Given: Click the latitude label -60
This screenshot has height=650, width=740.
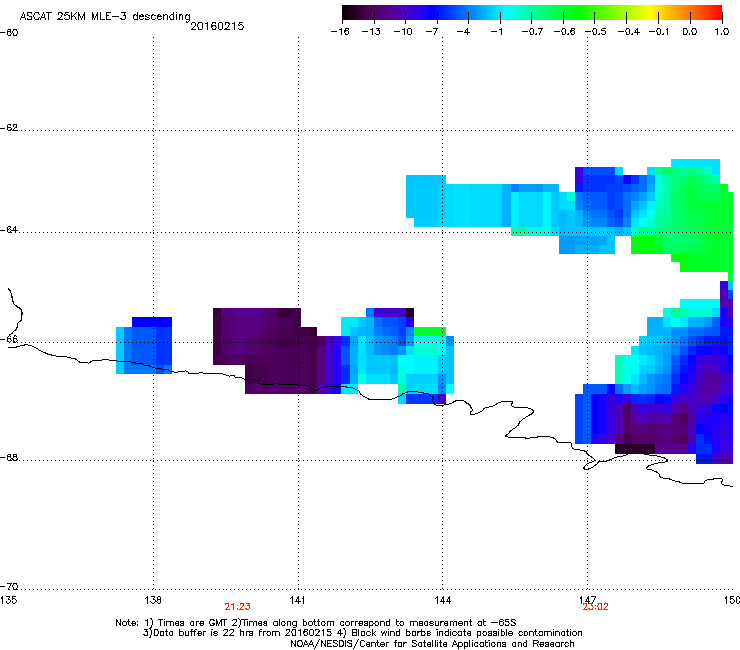Looking at the screenshot, I should (x=9, y=33).
